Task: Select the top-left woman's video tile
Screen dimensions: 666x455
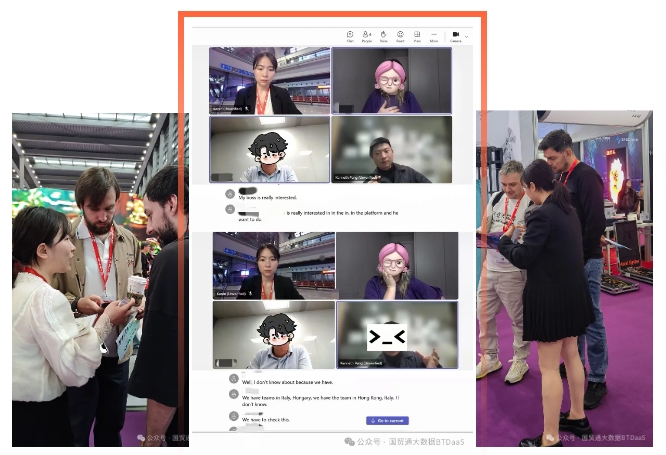Action: point(269,81)
